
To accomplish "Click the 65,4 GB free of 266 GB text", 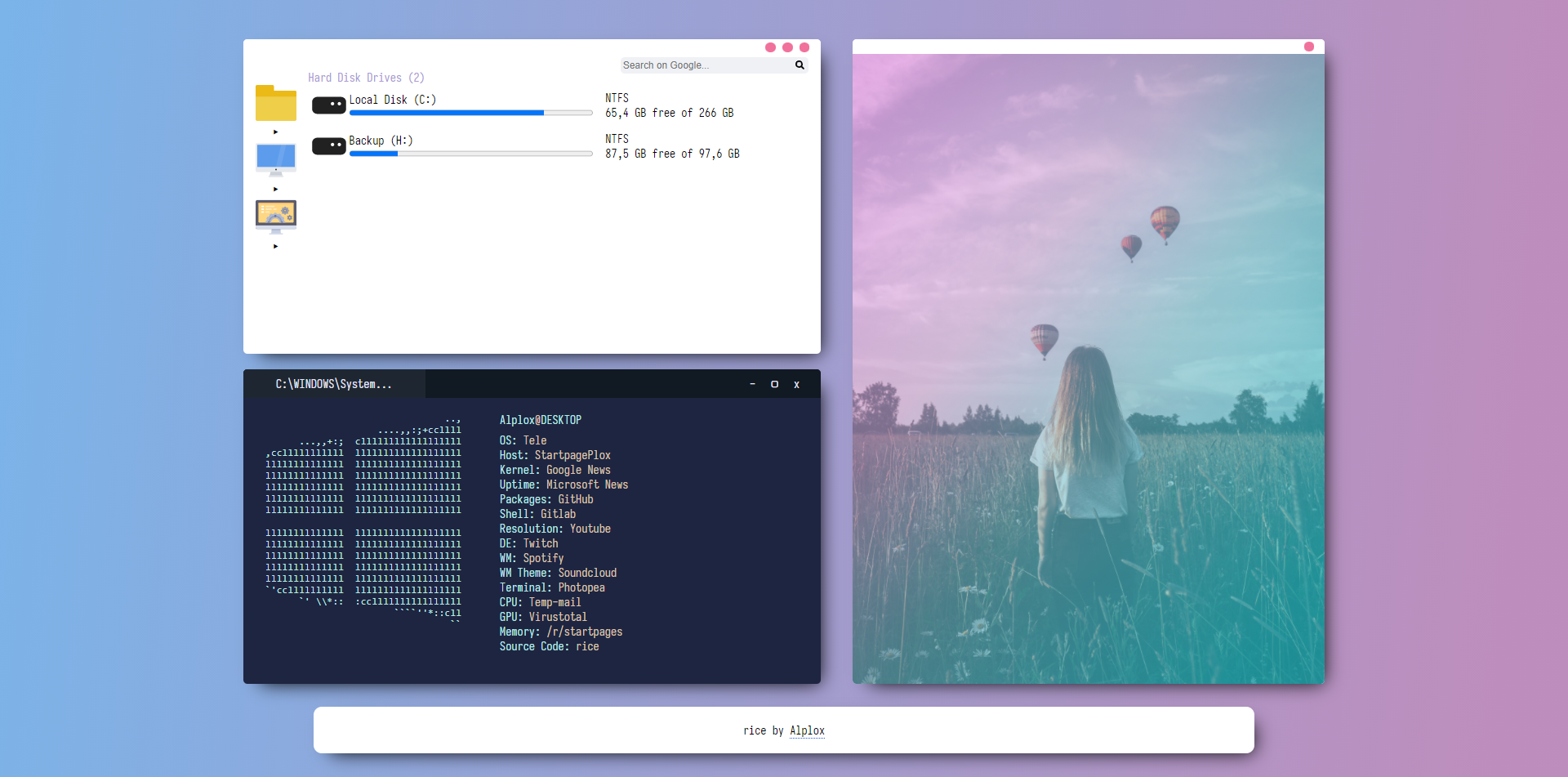I will 670,113.
